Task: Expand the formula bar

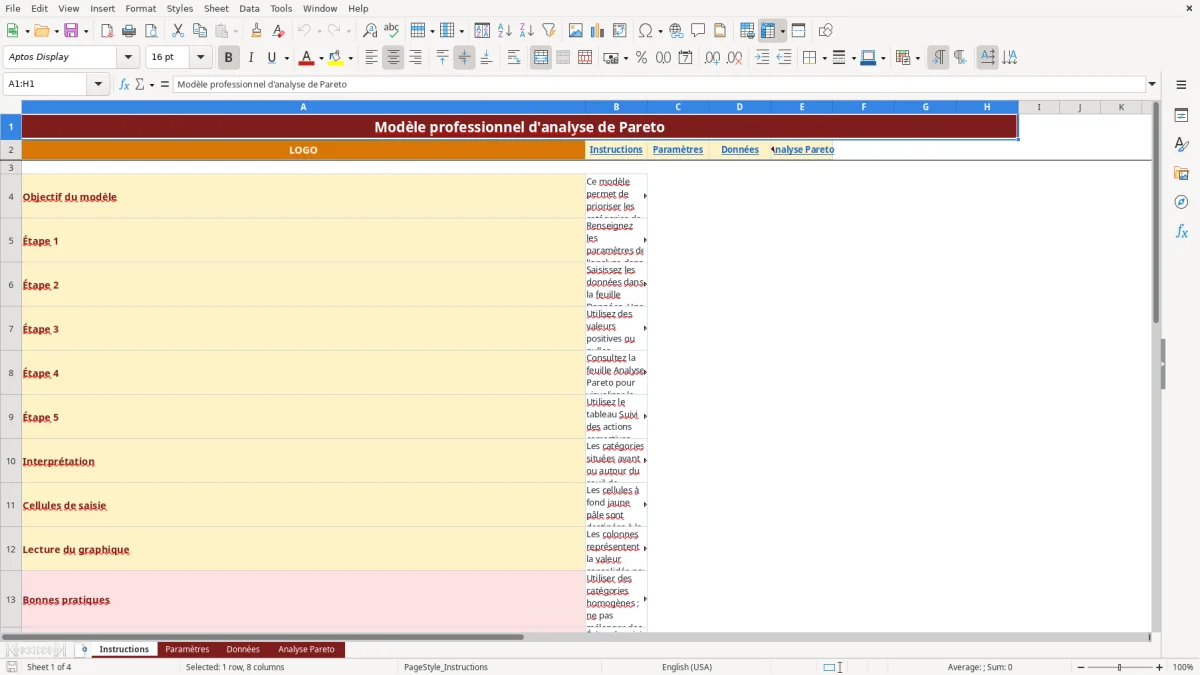Action: click(1152, 84)
